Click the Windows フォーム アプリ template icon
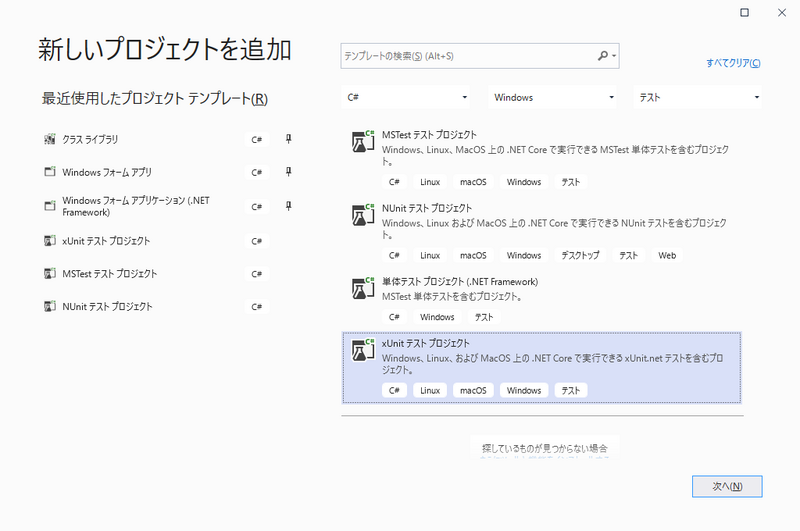The image size is (800, 531). click(x=49, y=172)
